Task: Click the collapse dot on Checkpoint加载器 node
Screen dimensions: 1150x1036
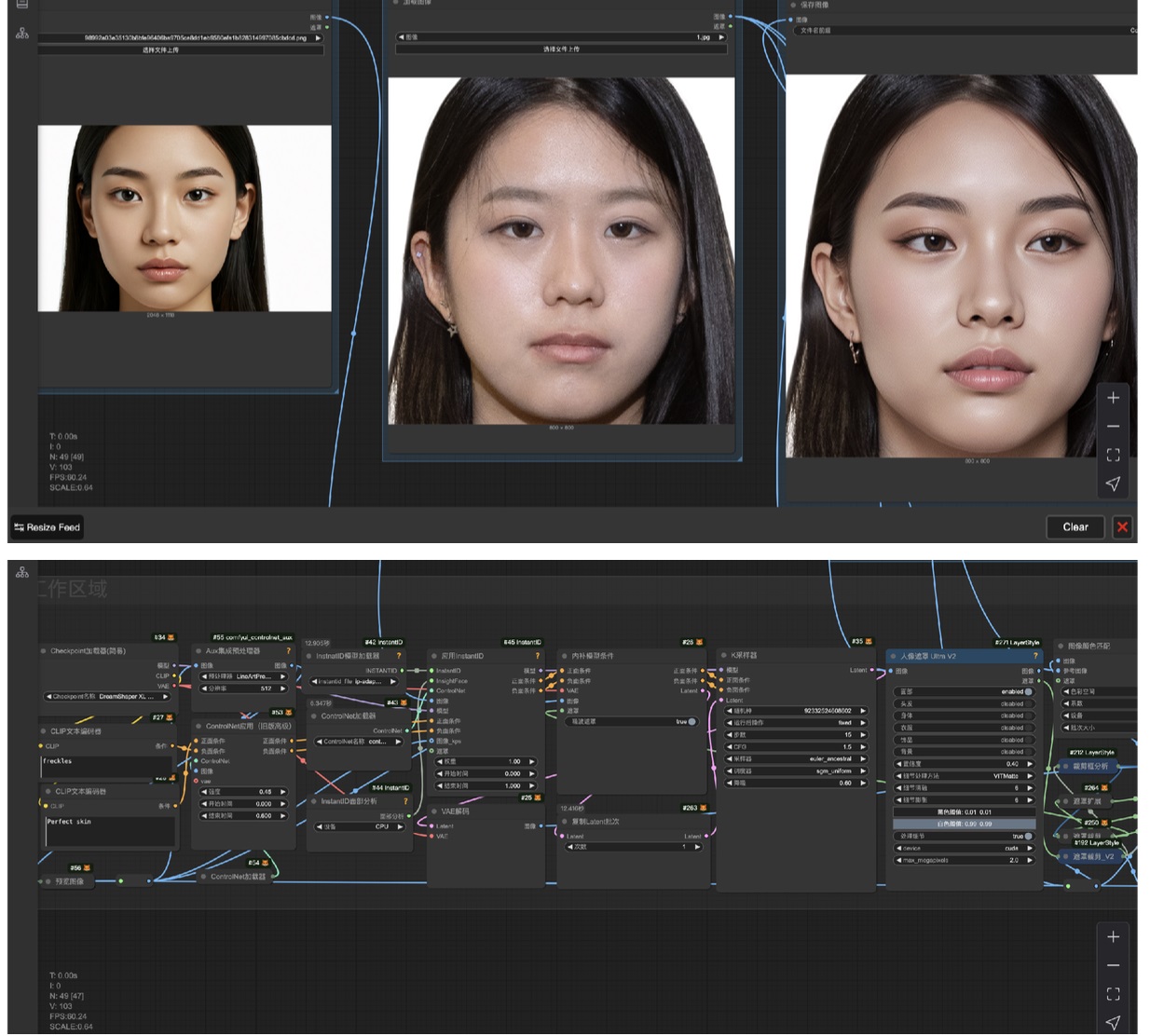Action: click(44, 651)
